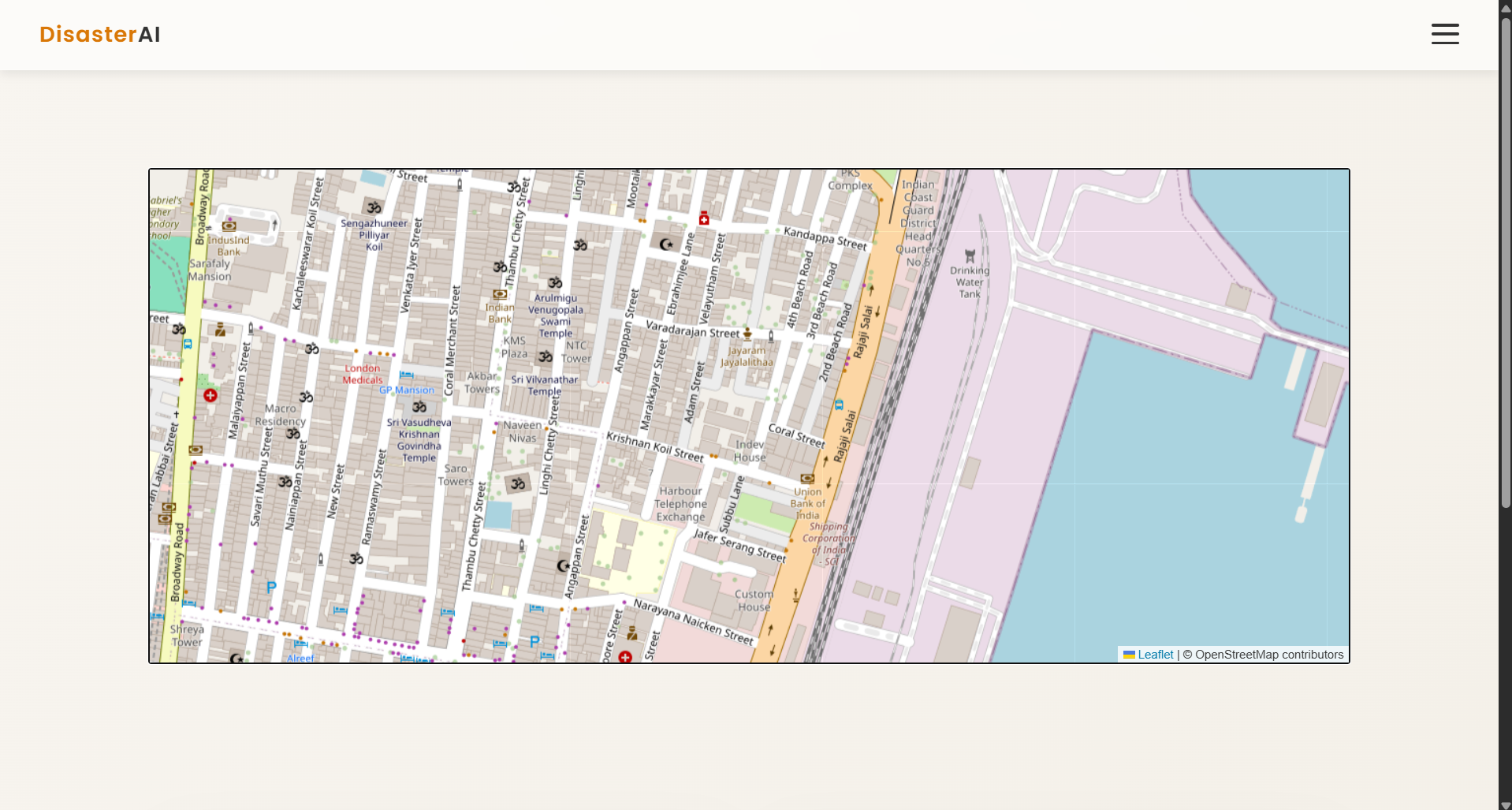
Task: Click the GP Mansion hotel bed icon
Action: coord(406,375)
